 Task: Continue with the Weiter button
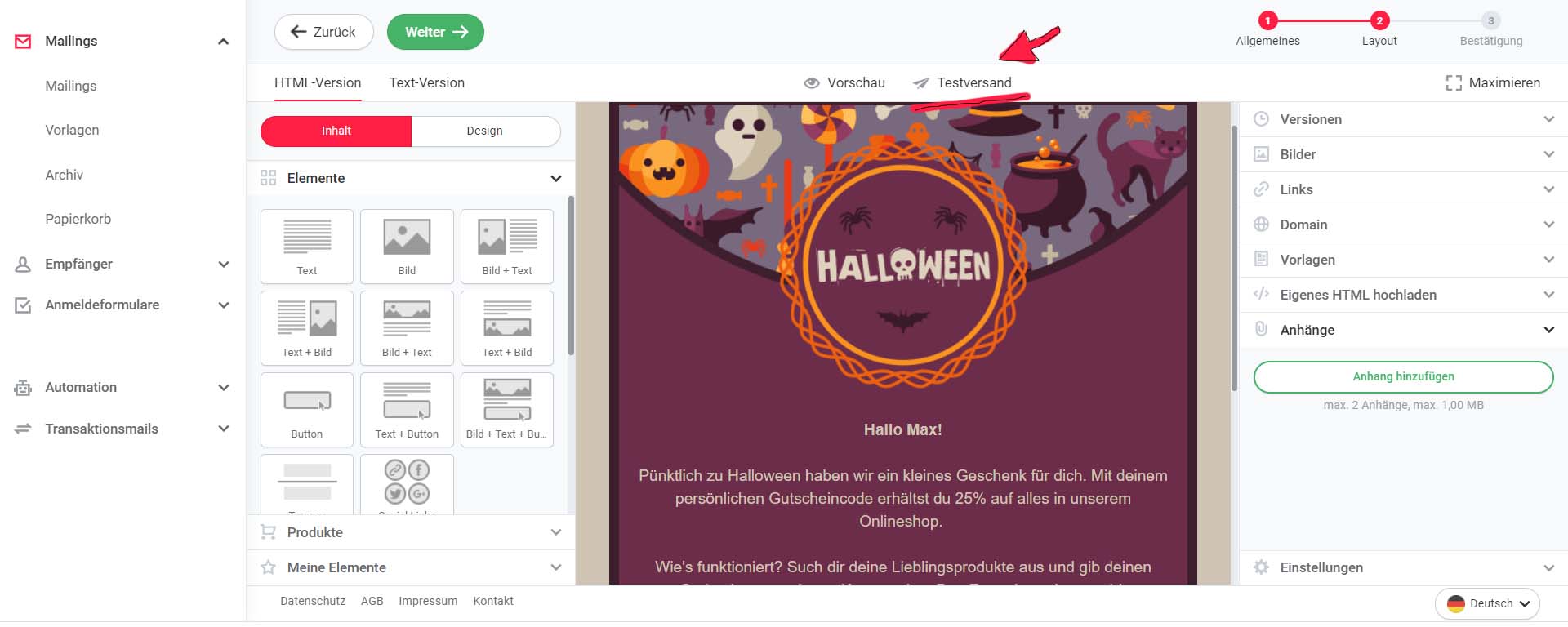(435, 32)
